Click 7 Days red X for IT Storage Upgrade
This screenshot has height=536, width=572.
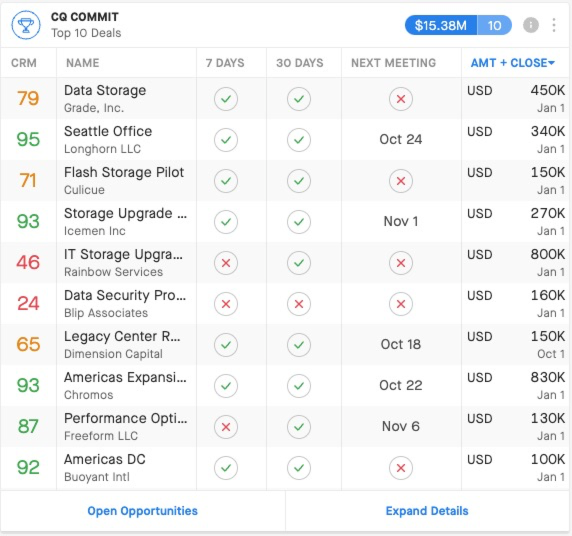(226, 263)
